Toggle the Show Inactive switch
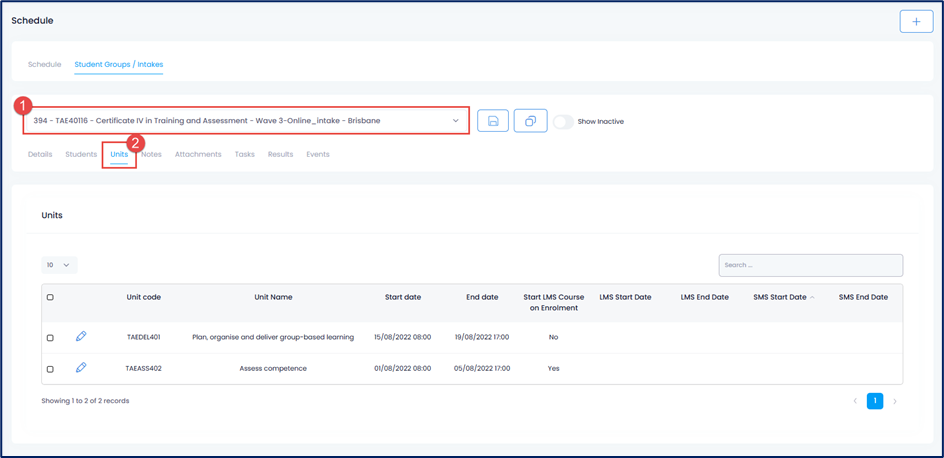Screen dimensions: 944x458 pos(564,122)
